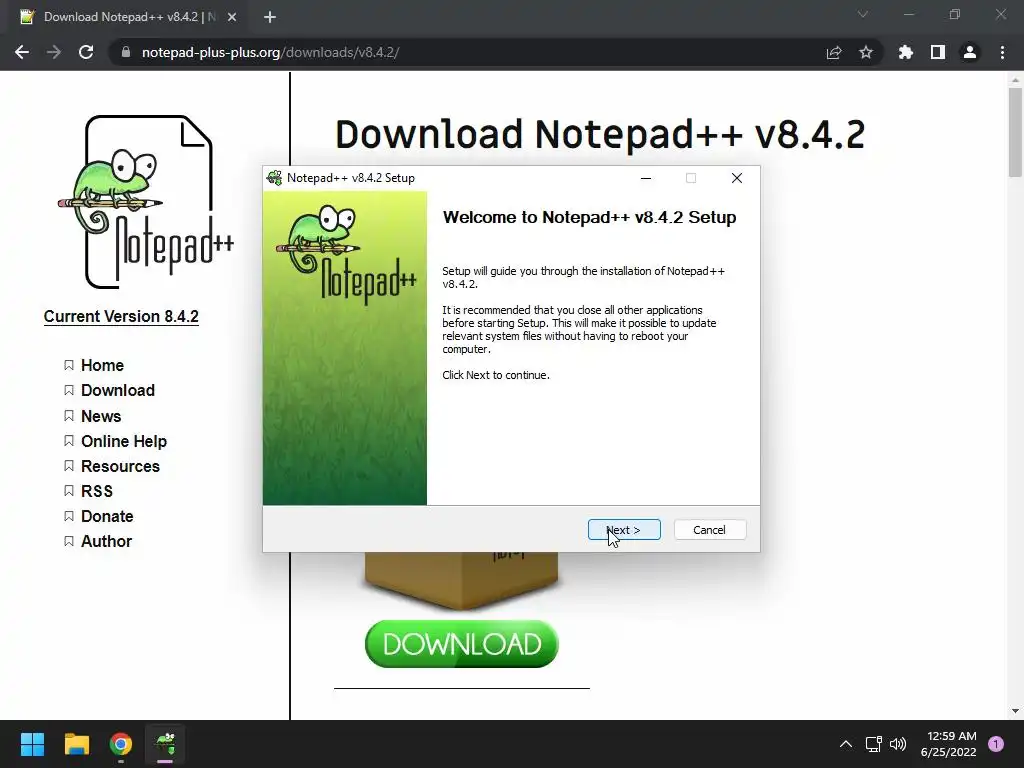Open the Chrome tab search chevron
Screen dimensions: 1024x768
(863, 14)
